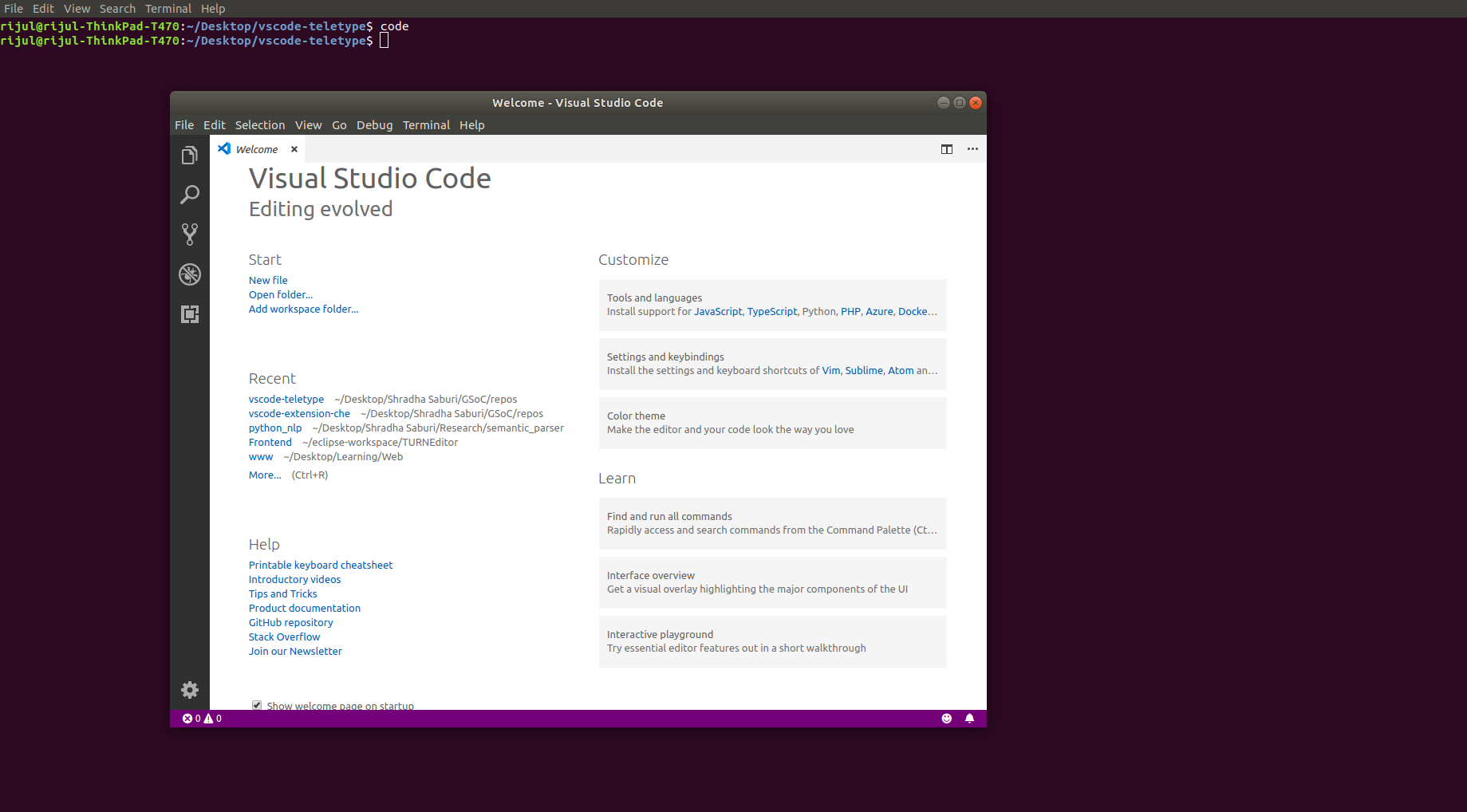This screenshot has height=812, width=1467.
Task: Install Vim keybindings
Action: pos(831,370)
